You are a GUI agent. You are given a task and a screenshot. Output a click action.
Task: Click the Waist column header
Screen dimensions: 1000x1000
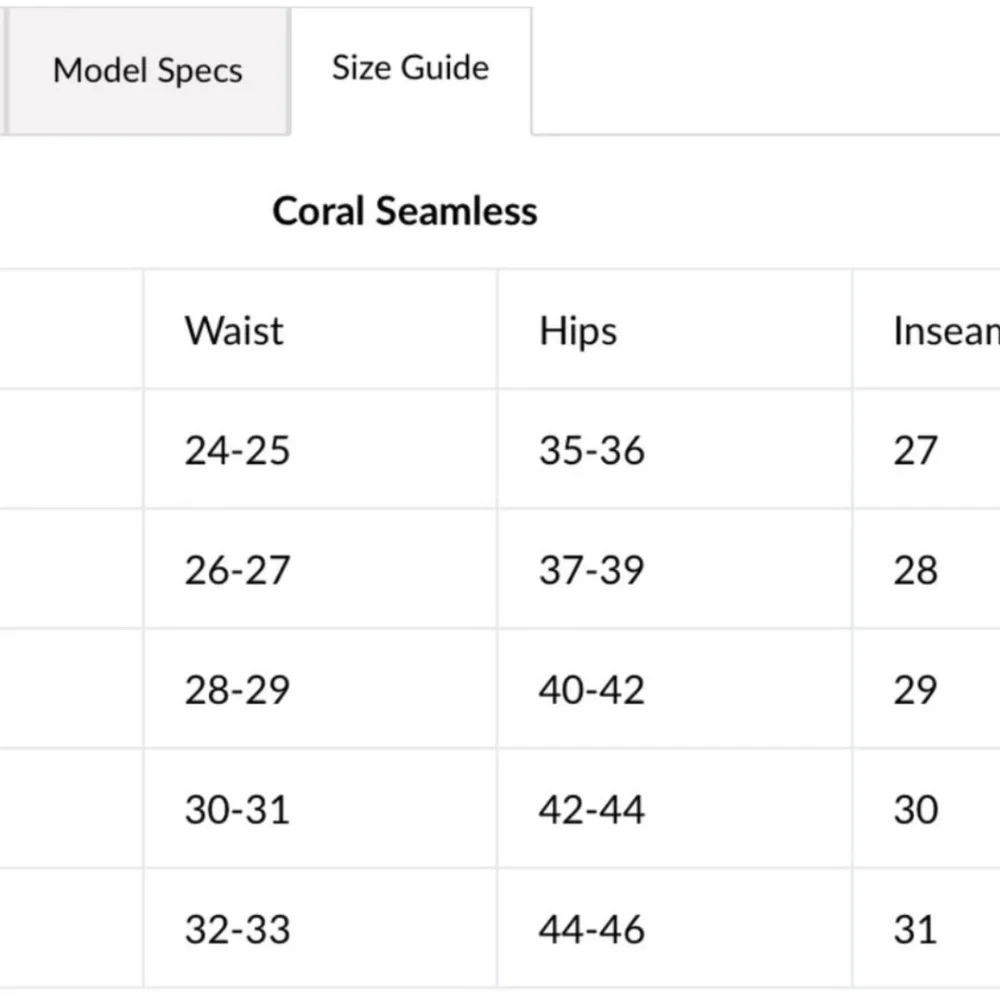click(234, 331)
